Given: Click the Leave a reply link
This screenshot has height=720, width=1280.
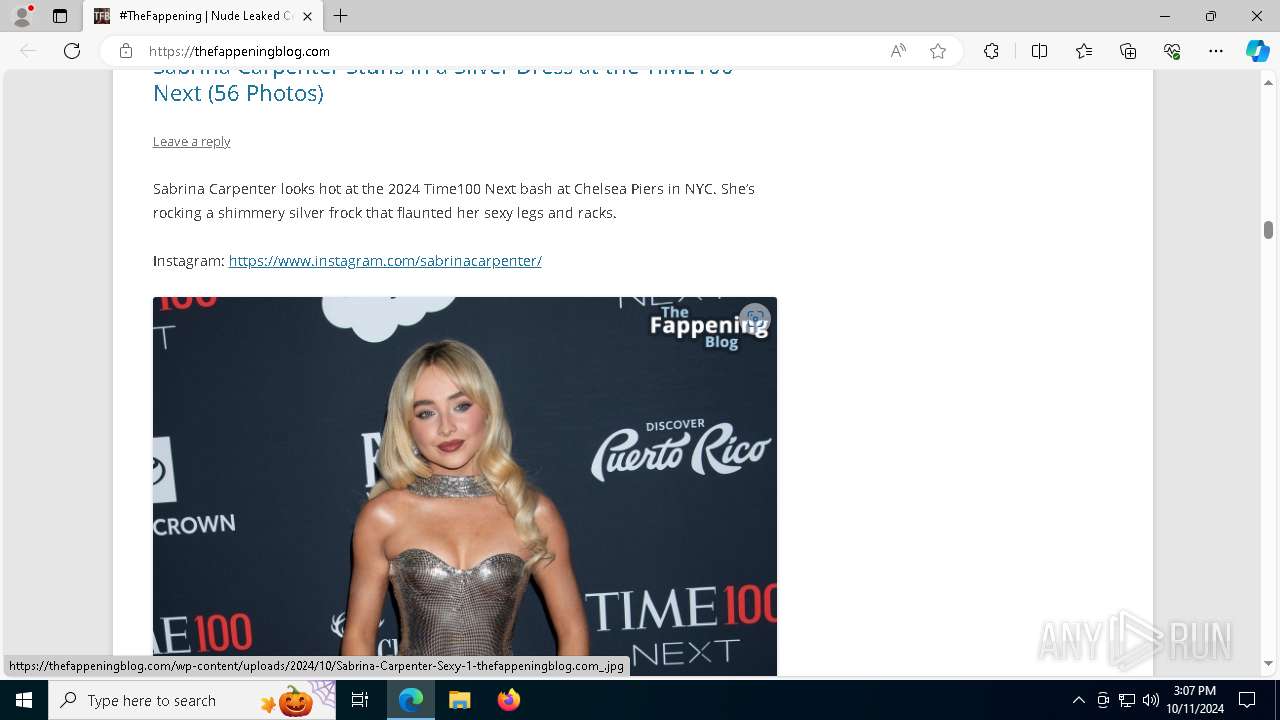Looking at the screenshot, I should pos(191,141).
